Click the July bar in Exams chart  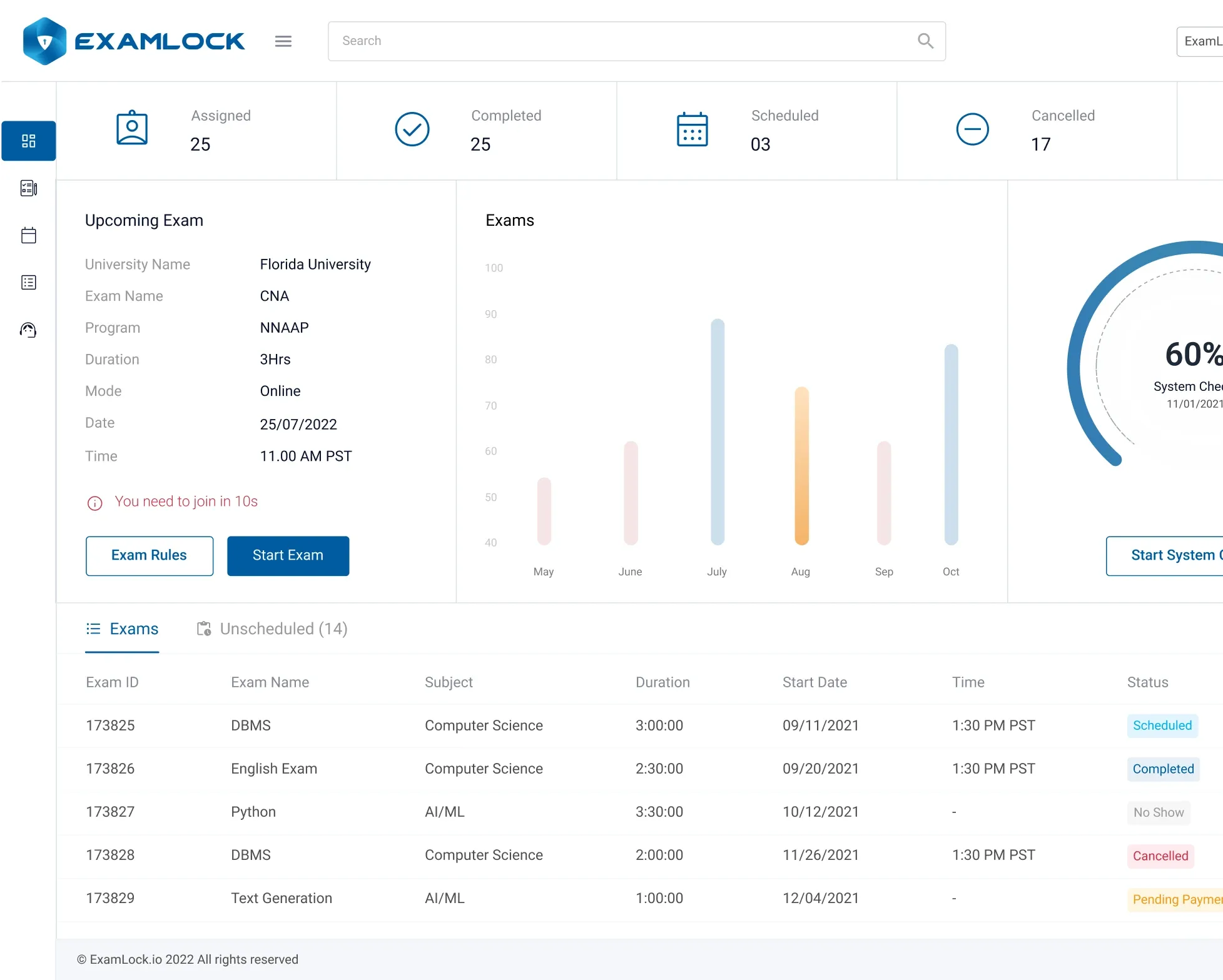pos(718,432)
